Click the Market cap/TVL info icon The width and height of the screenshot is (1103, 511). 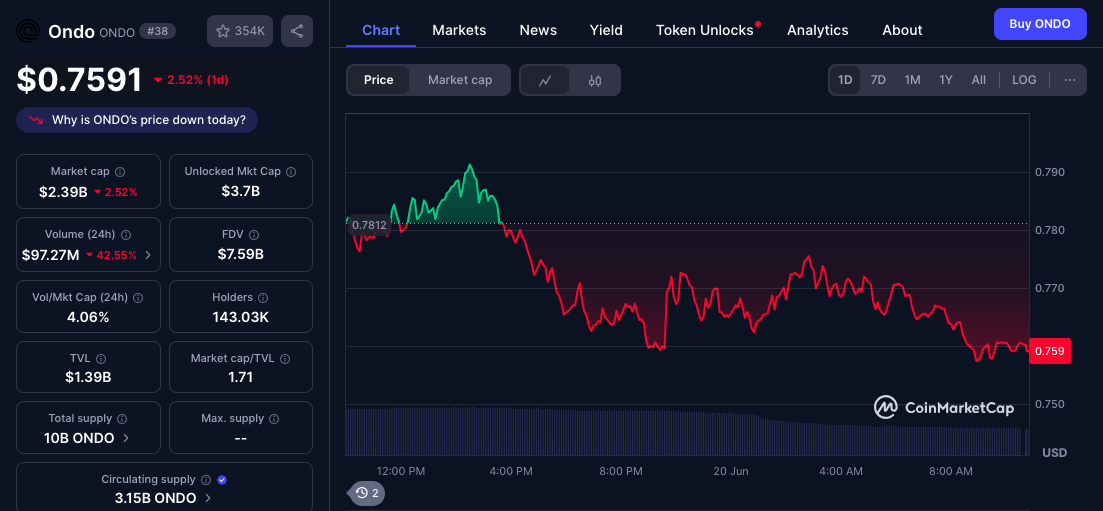286,359
